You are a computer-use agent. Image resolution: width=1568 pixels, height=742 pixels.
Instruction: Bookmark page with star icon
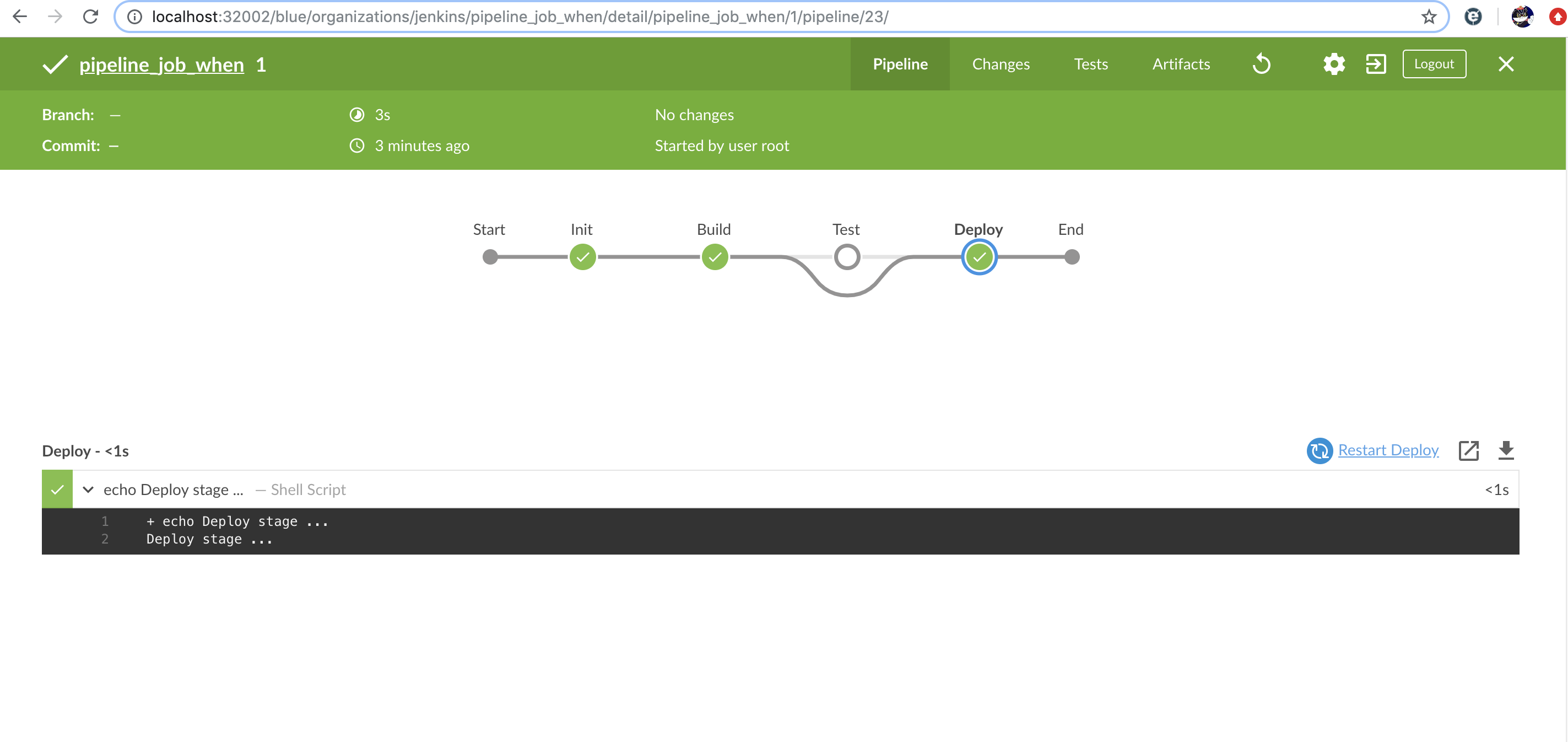tap(1429, 17)
